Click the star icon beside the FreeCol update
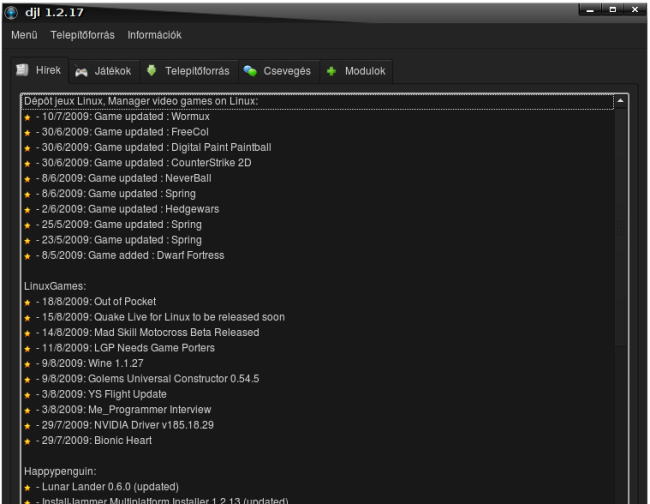Screen dimensions: 650x504 click(27, 133)
